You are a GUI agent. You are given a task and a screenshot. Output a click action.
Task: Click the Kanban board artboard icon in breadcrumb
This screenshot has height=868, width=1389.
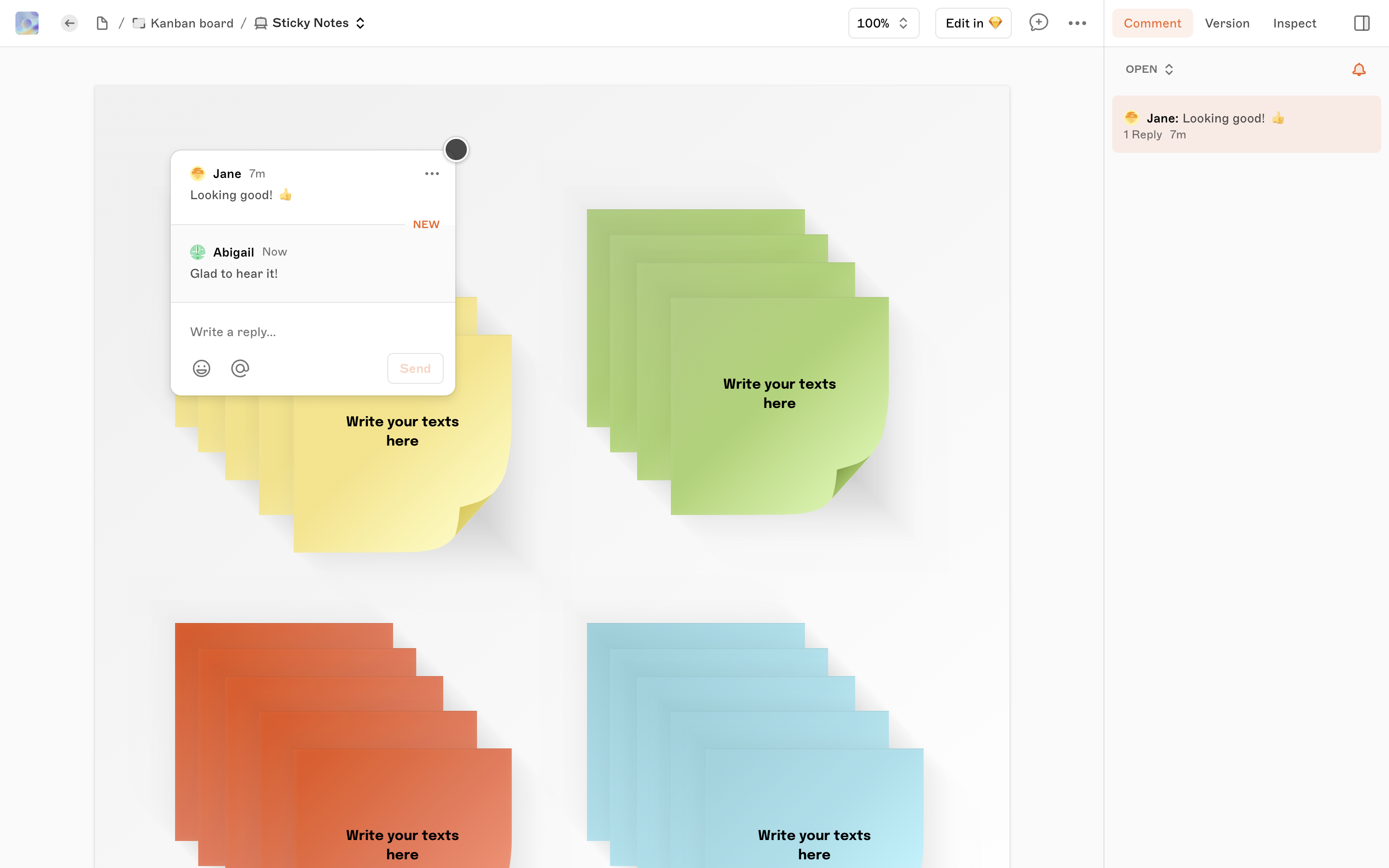coord(138,23)
